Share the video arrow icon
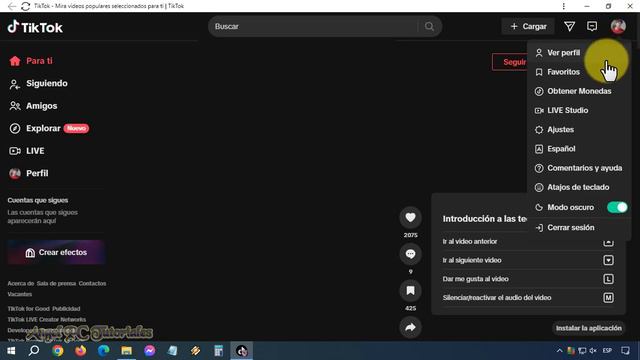 click(x=410, y=327)
